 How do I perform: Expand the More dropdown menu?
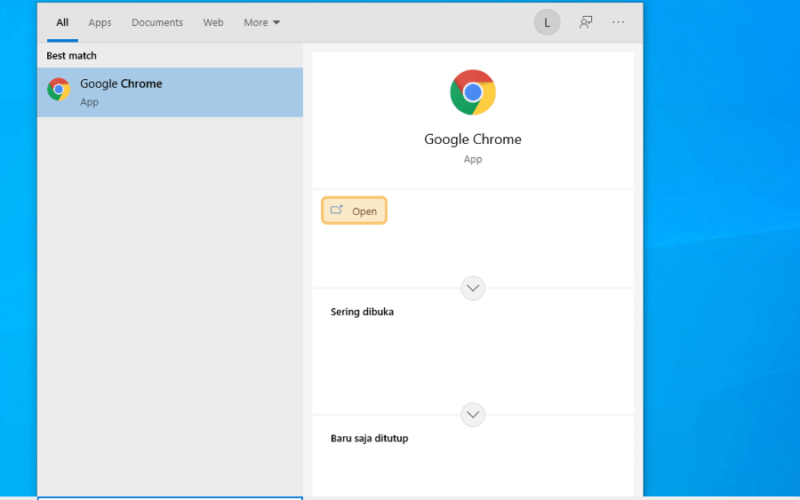pos(262,22)
